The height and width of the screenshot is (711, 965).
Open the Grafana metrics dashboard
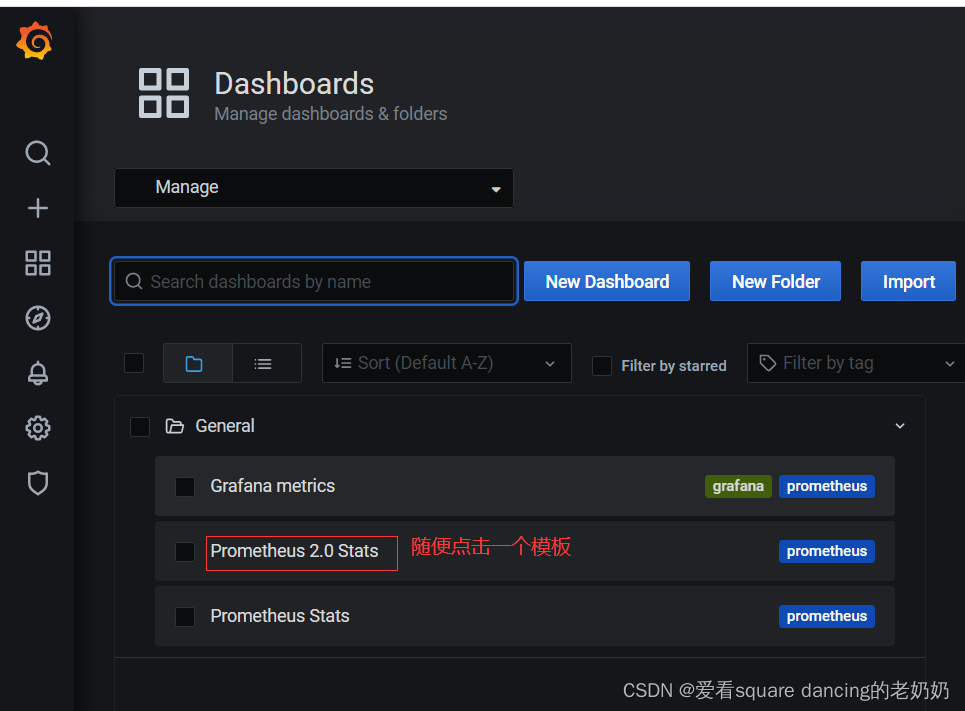tap(273, 486)
